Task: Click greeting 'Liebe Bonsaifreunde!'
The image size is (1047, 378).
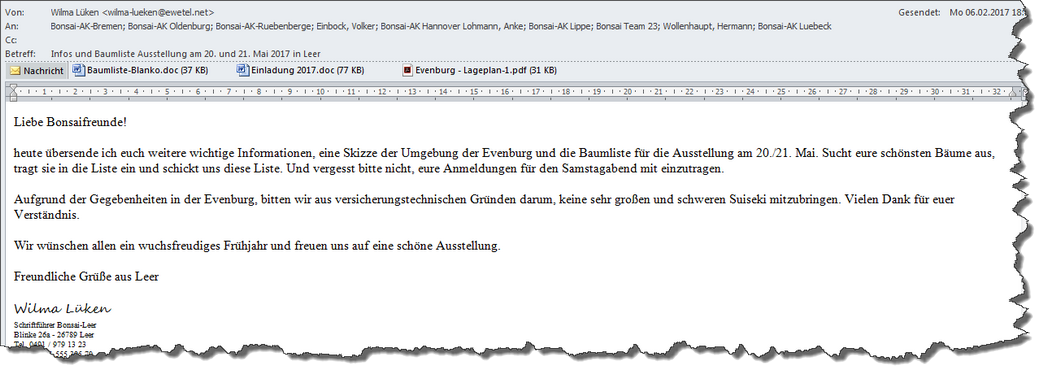Action: click(70, 122)
